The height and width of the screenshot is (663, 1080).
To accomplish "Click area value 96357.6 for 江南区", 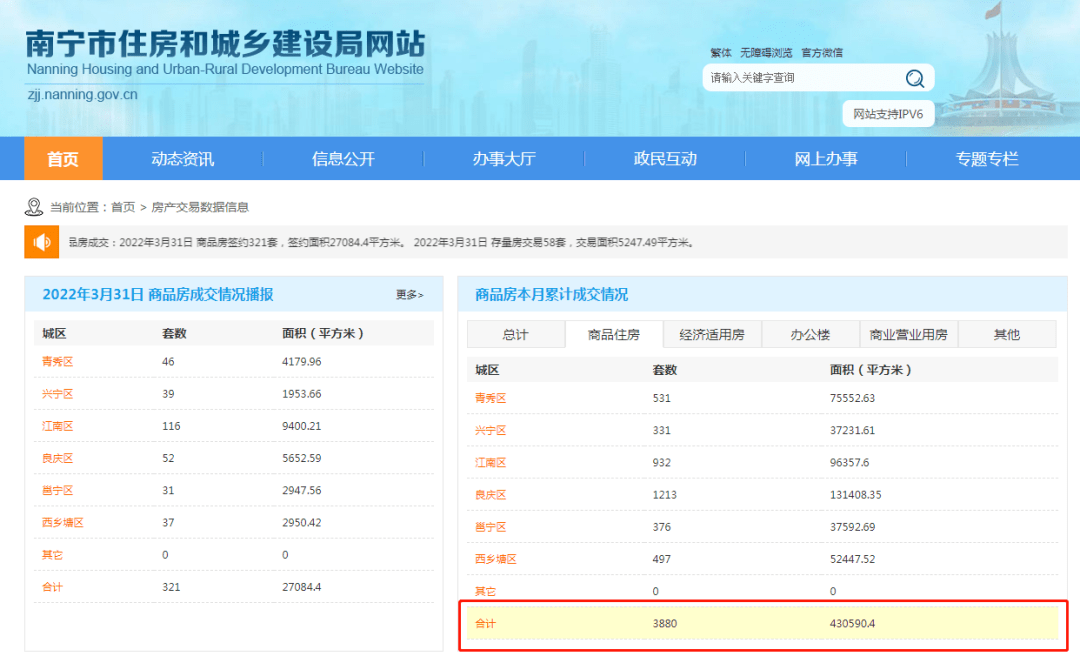I will pyautogui.click(x=849, y=463).
